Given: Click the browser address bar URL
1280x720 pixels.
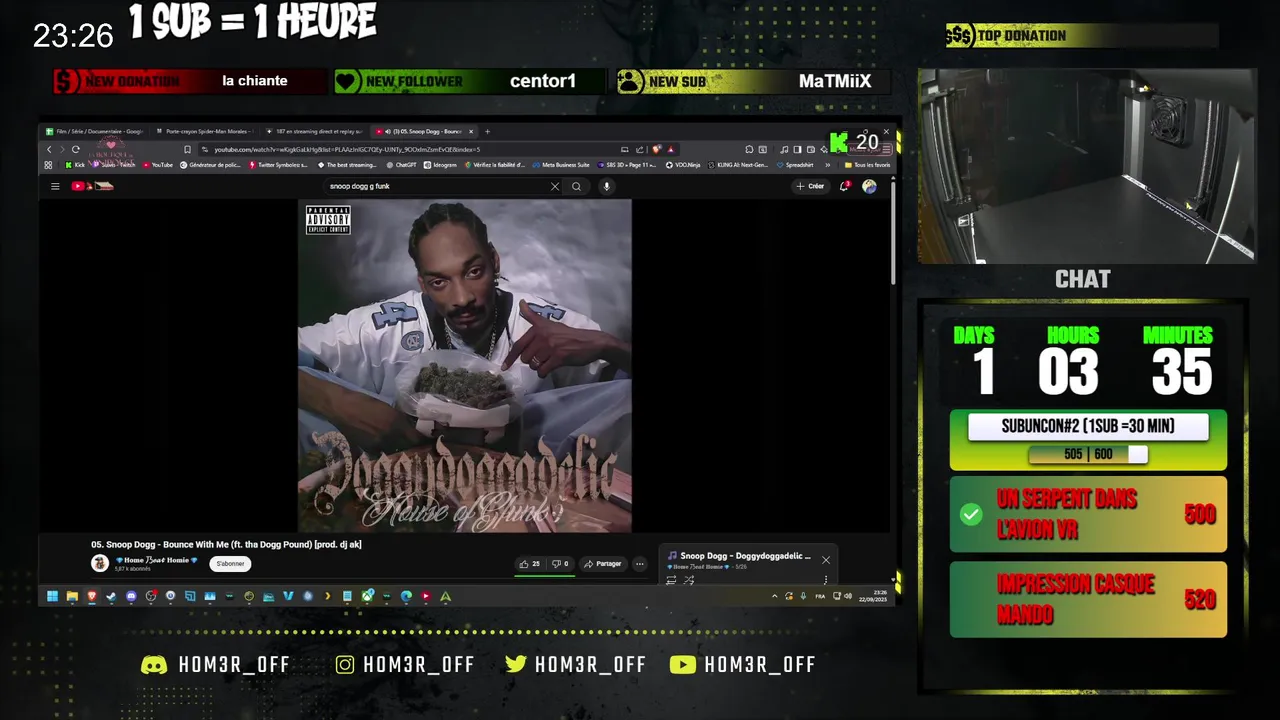Looking at the screenshot, I should [346, 149].
